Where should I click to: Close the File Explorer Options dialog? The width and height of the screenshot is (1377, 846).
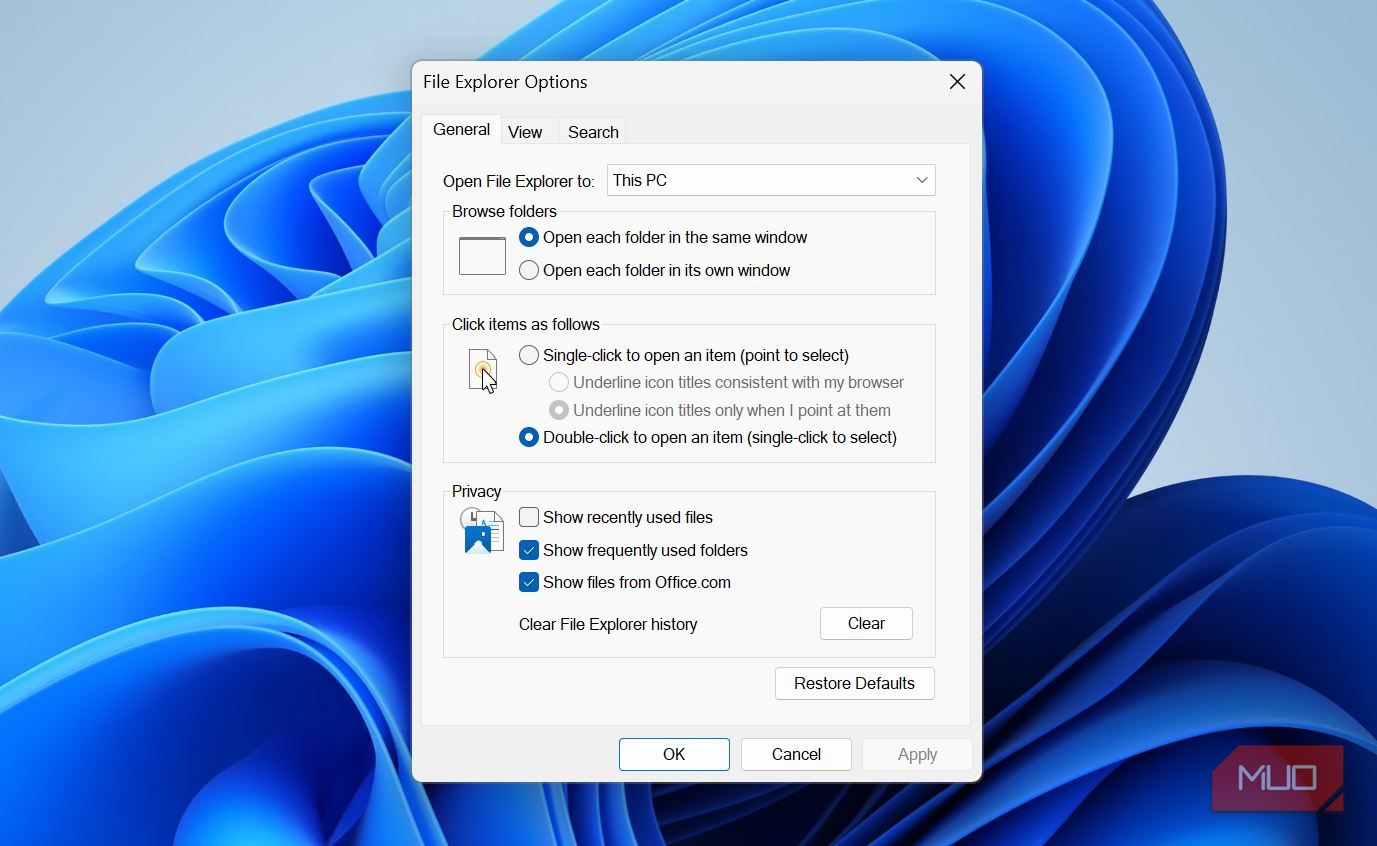957,82
